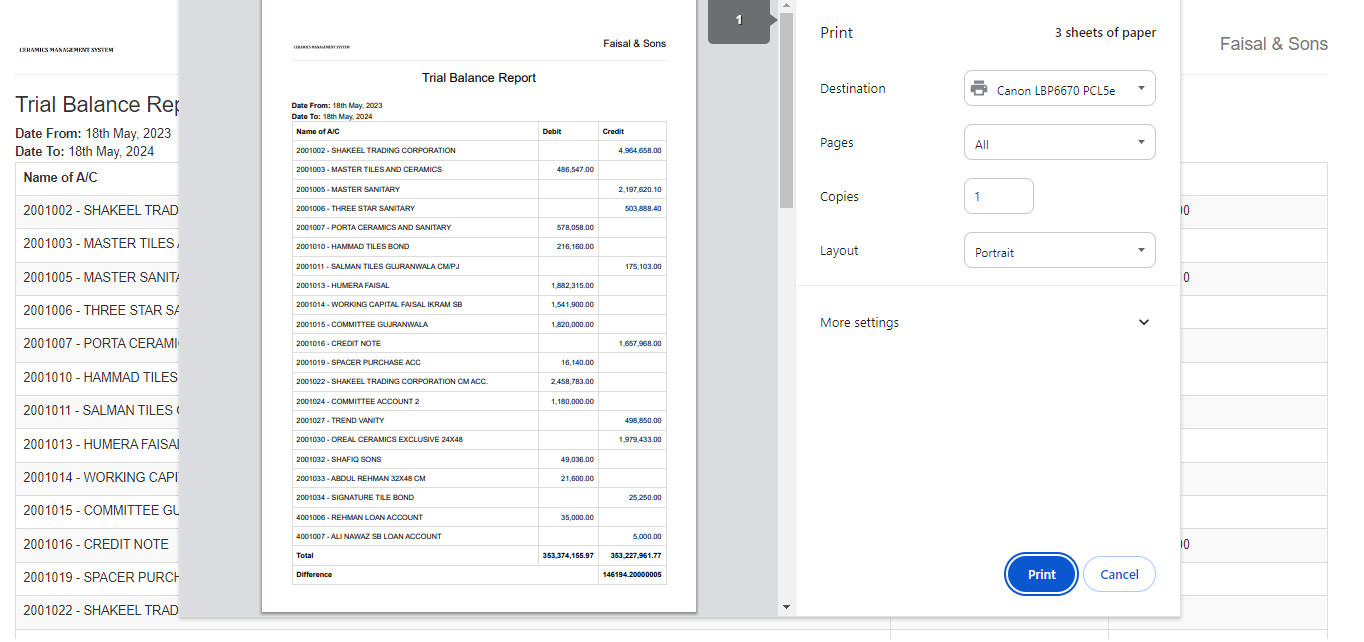This screenshot has width=1364, height=642.
Task: Click the Trial Balance Report title in the preview
Action: (479, 78)
